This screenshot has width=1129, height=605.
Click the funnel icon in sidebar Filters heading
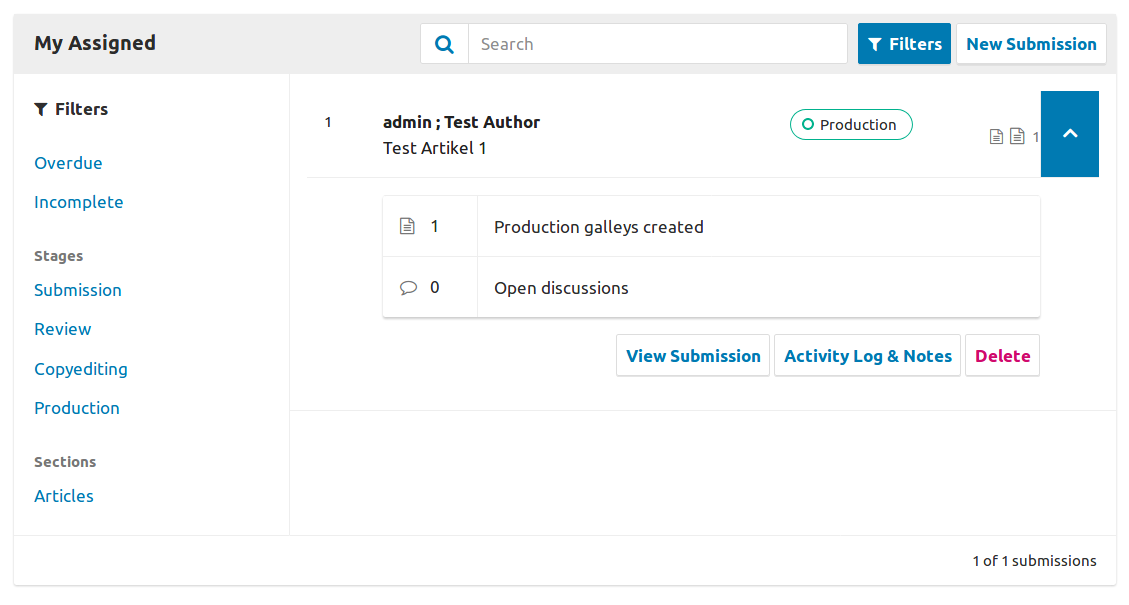[41, 109]
